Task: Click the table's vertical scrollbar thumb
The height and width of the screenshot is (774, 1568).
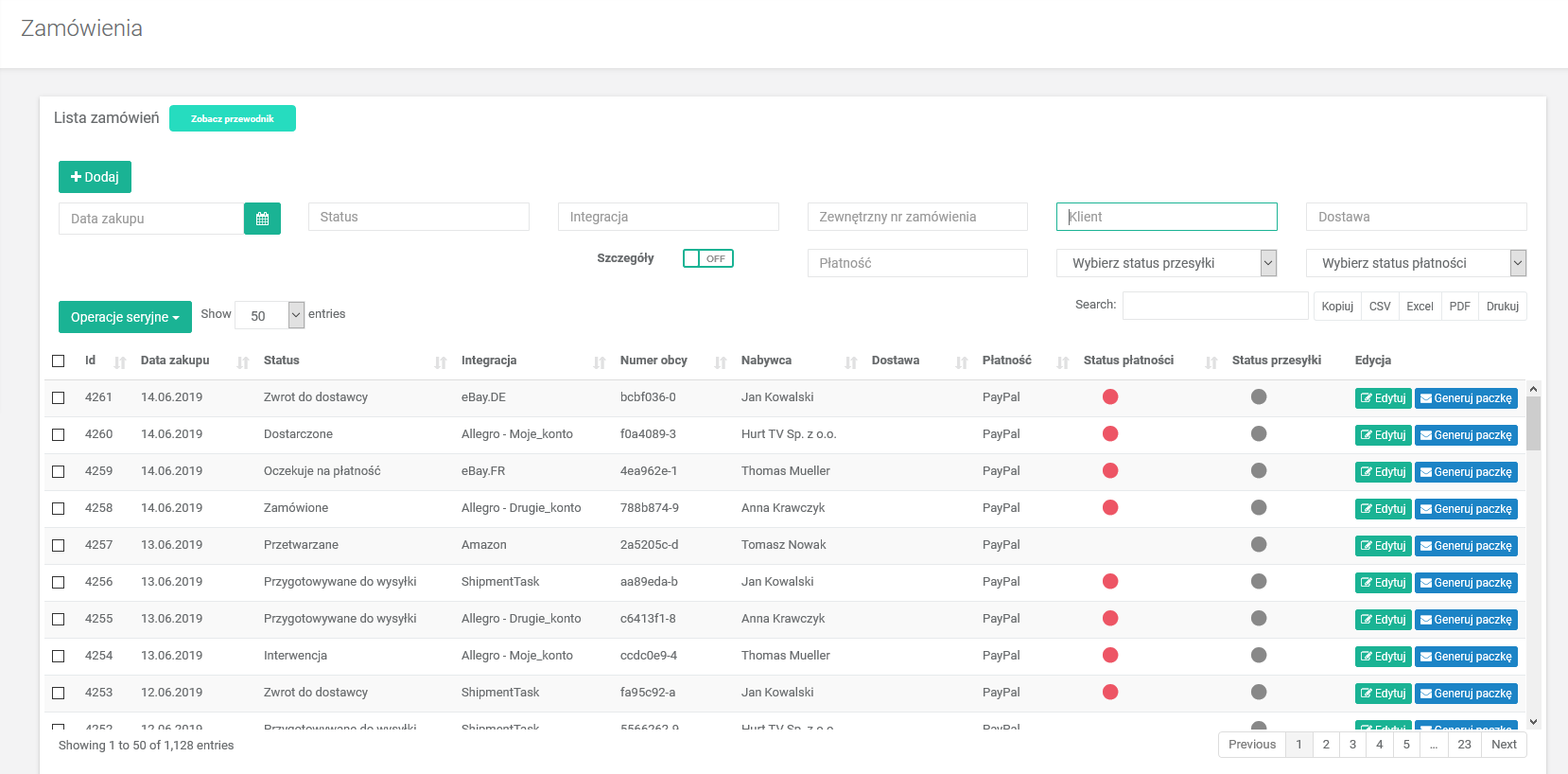Action: coord(1533,423)
